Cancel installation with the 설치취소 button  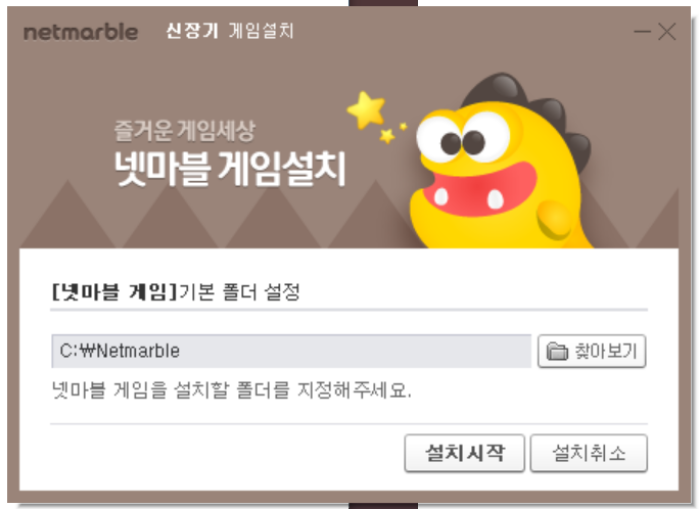pyautogui.click(x=589, y=453)
